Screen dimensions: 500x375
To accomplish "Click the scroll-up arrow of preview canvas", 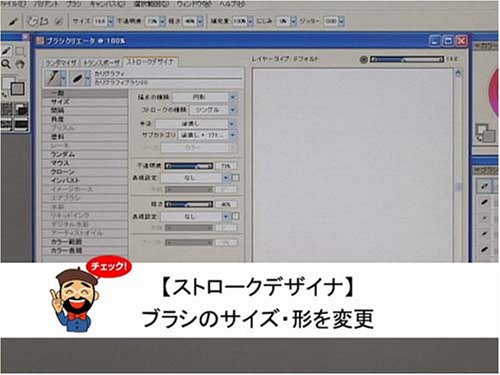I will tap(459, 73).
